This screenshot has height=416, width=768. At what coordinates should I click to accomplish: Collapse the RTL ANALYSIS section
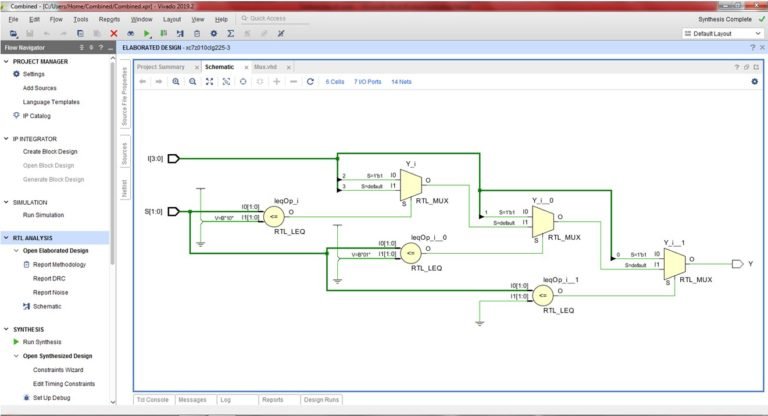[6, 238]
